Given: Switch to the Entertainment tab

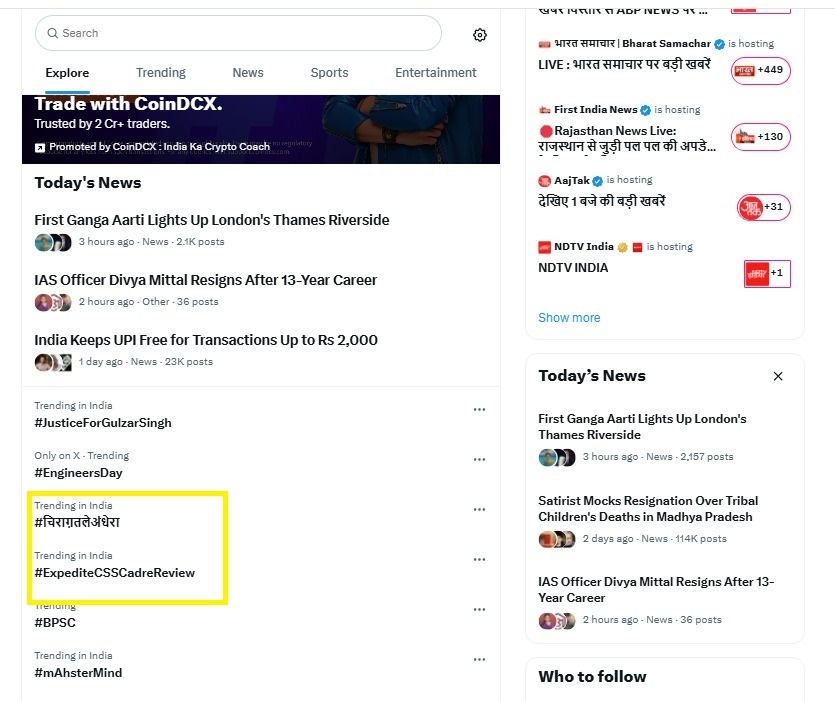Looking at the screenshot, I should [436, 73].
